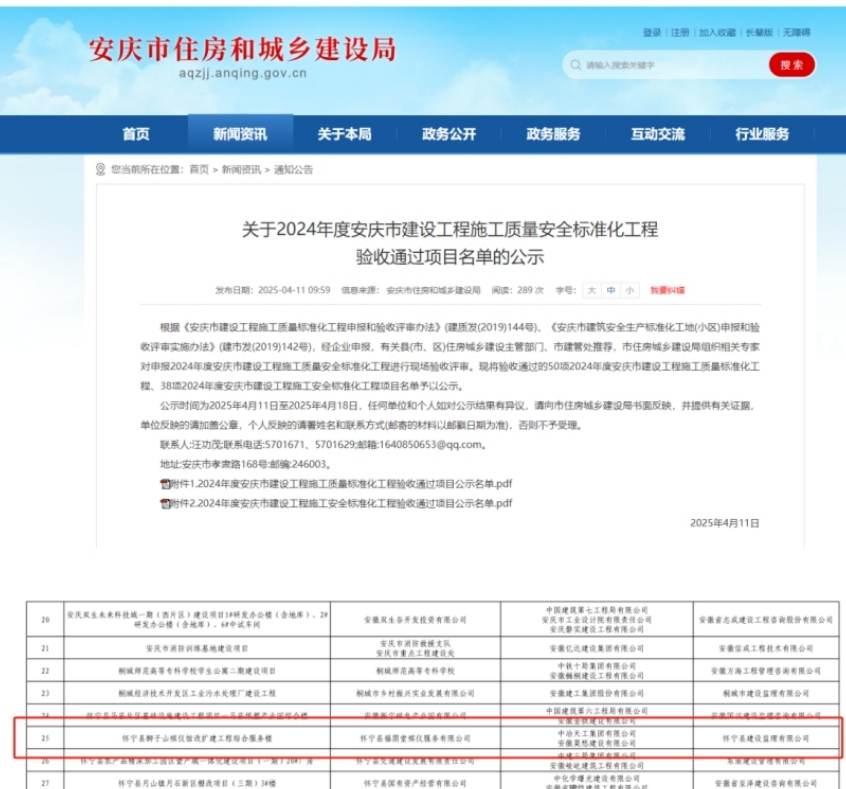The width and height of the screenshot is (846, 789).
Task: Open the 首页 navigation tab
Action: (x=136, y=134)
